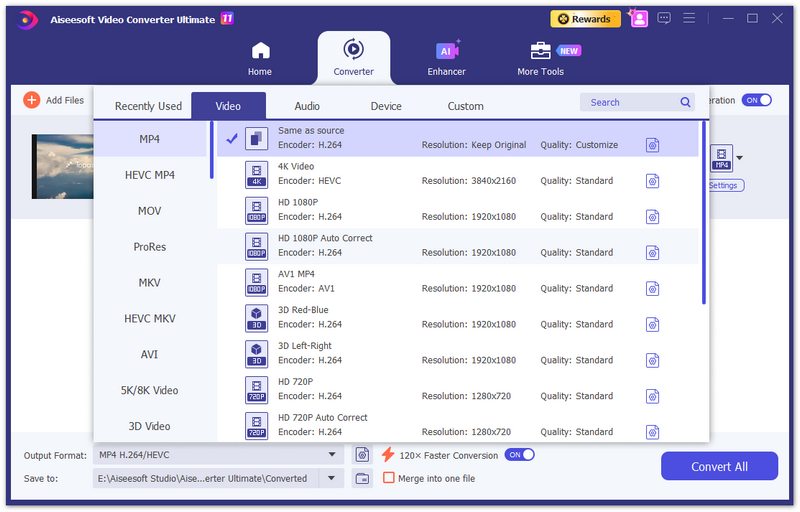800x512 pixels.
Task: Open the Save to folder icon
Action: [362, 478]
